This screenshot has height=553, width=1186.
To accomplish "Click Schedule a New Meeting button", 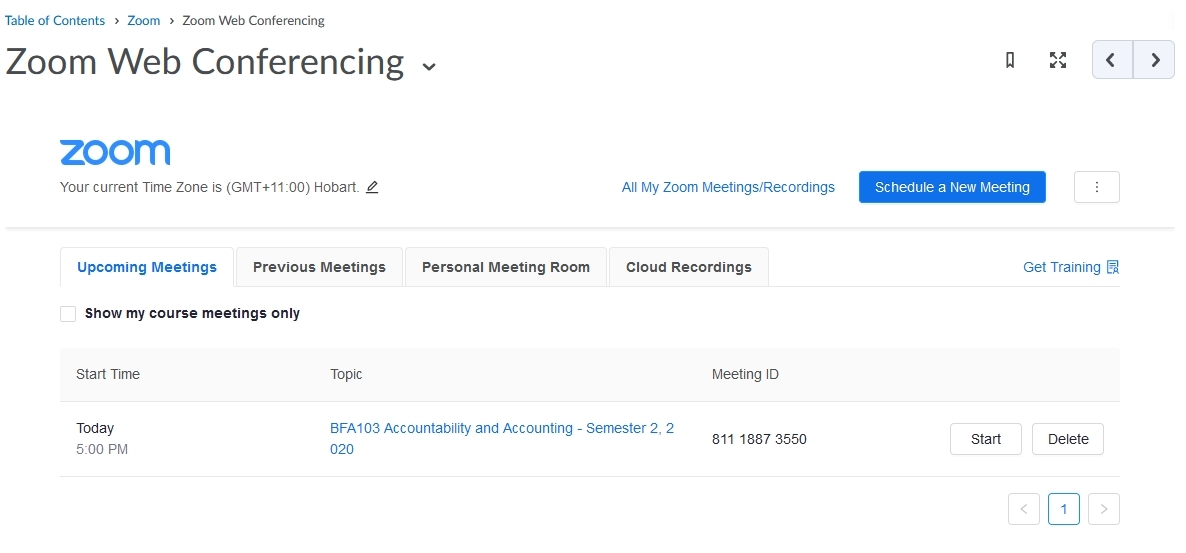I will tap(952, 187).
